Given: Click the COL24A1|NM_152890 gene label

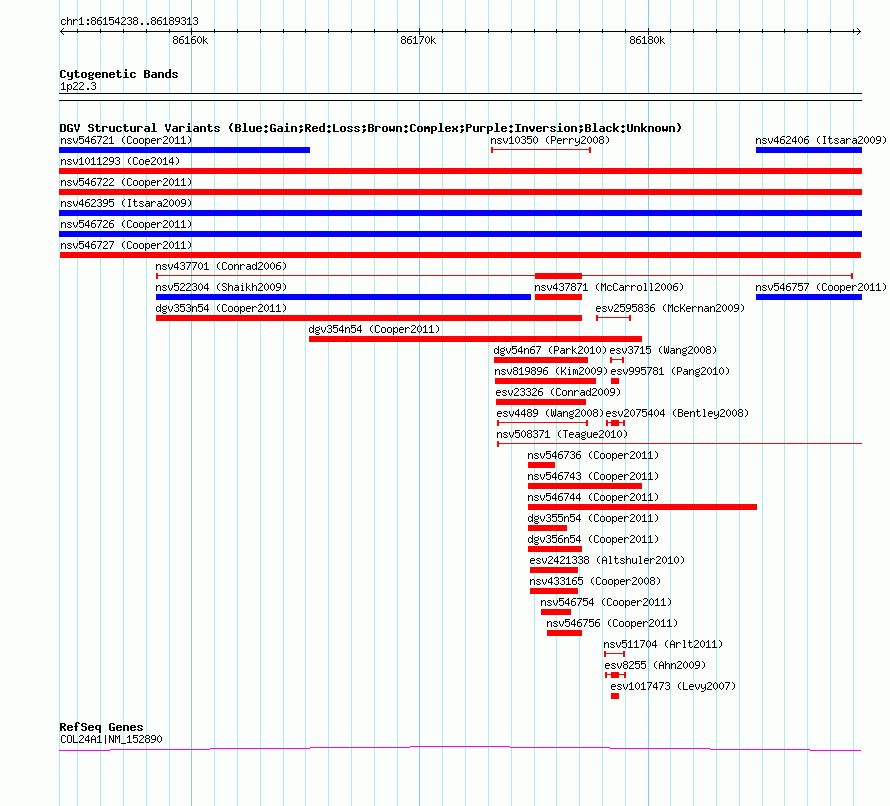Looking at the screenshot, I should tap(111, 739).
